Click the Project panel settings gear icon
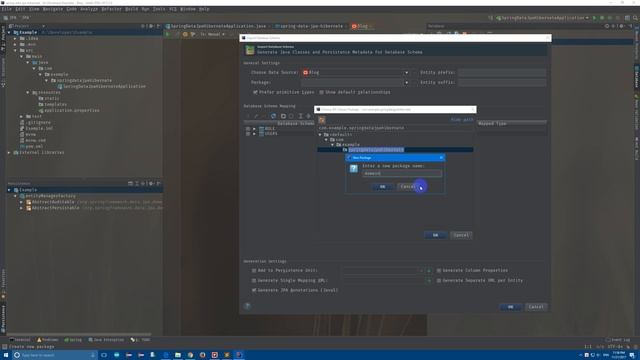The width and height of the screenshot is (640, 360). pos(151,26)
